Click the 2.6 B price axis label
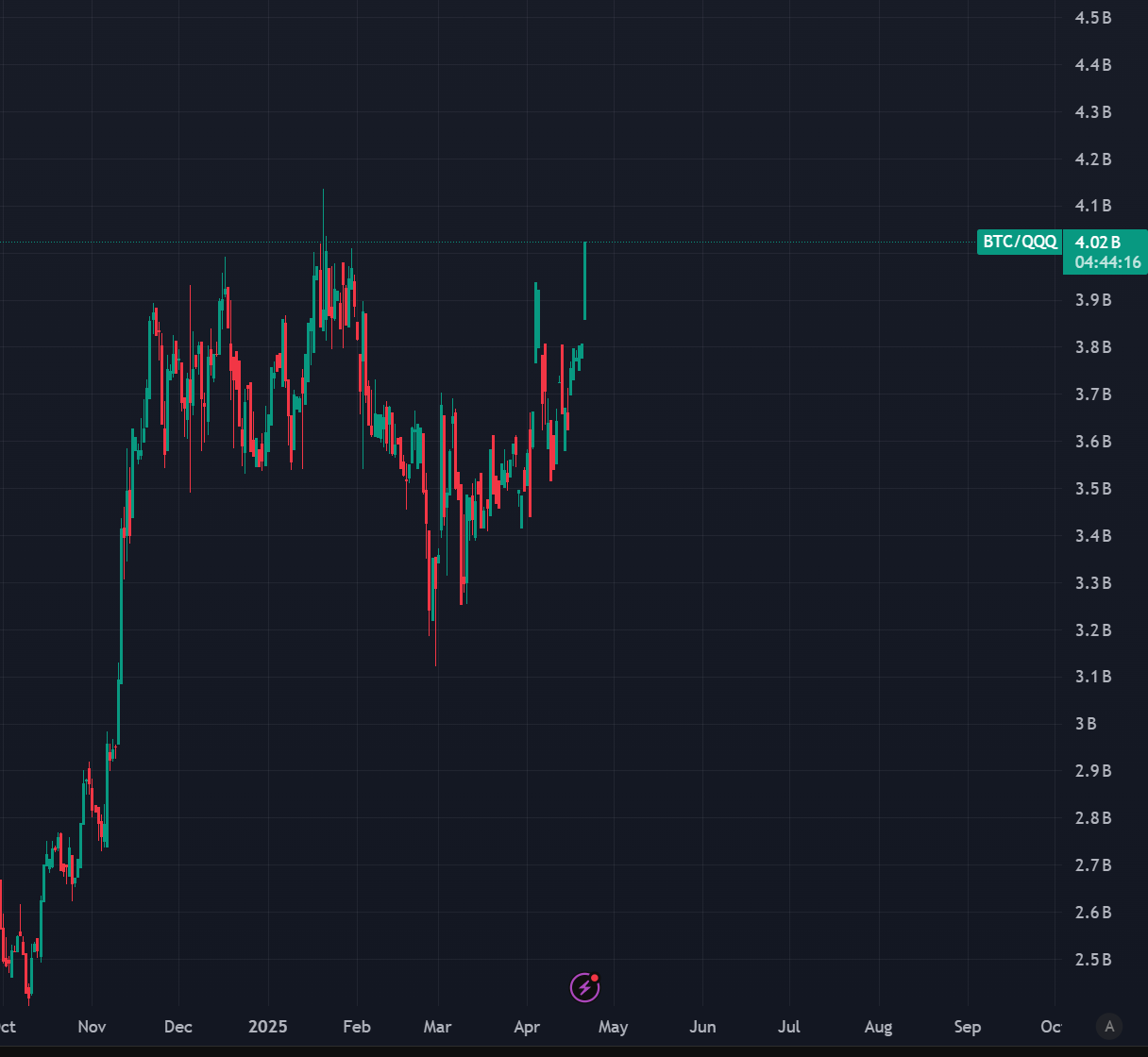The height and width of the screenshot is (1057, 1148). click(1093, 912)
